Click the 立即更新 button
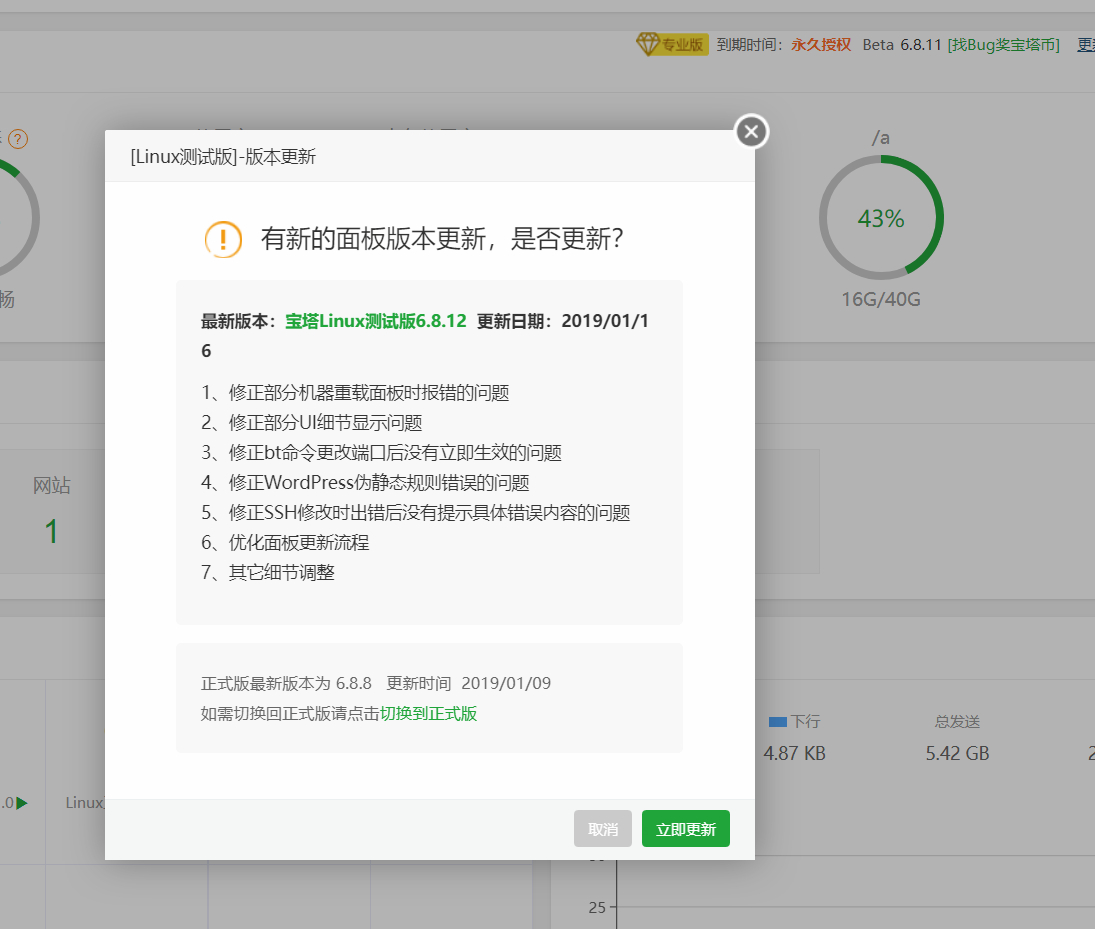The image size is (1095, 929). pyautogui.click(x=686, y=828)
